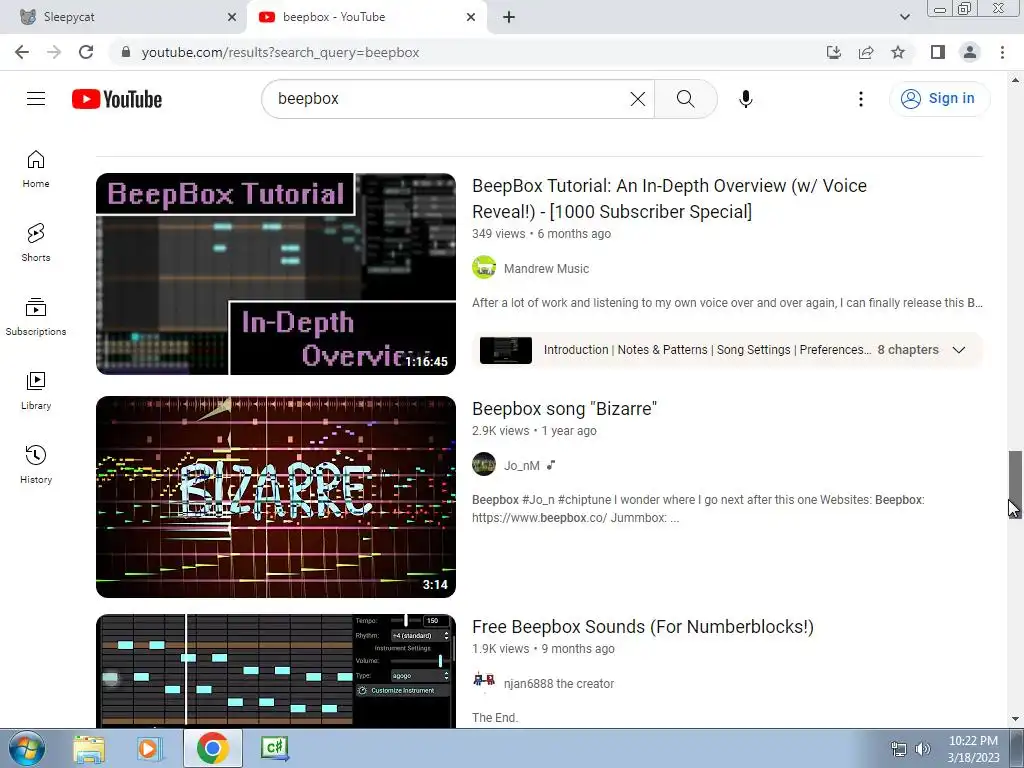The width and height of the screenshot is (1024, 768).
Task: Share this page from address bar
Action: pyautogui.click(x=866, y=52)
